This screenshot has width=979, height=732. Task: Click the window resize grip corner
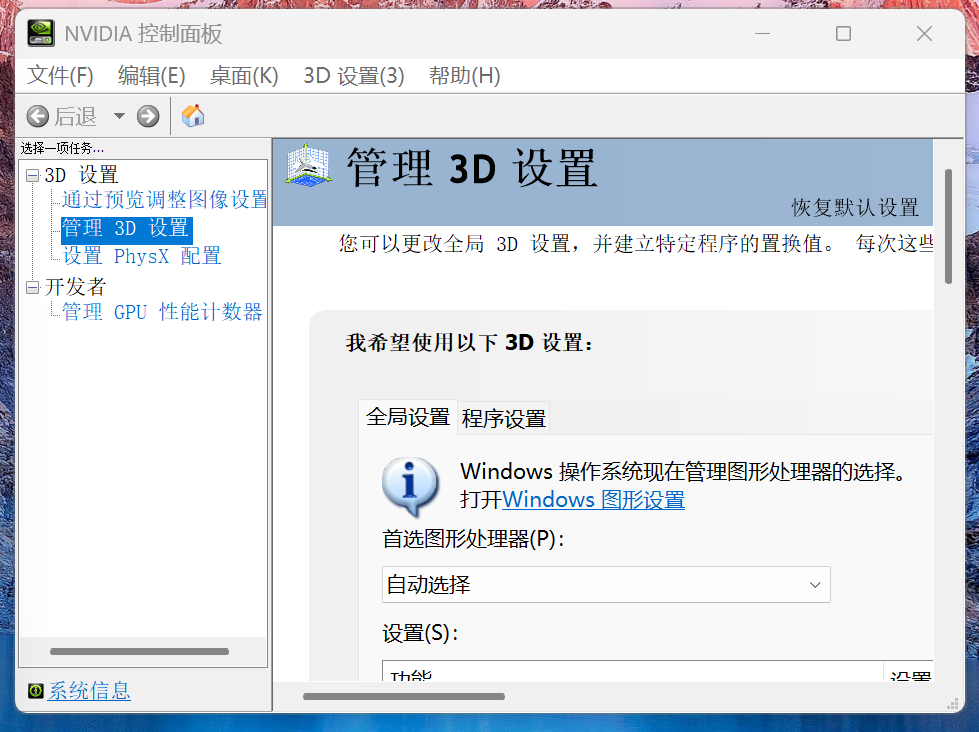[x=953, y=704]
